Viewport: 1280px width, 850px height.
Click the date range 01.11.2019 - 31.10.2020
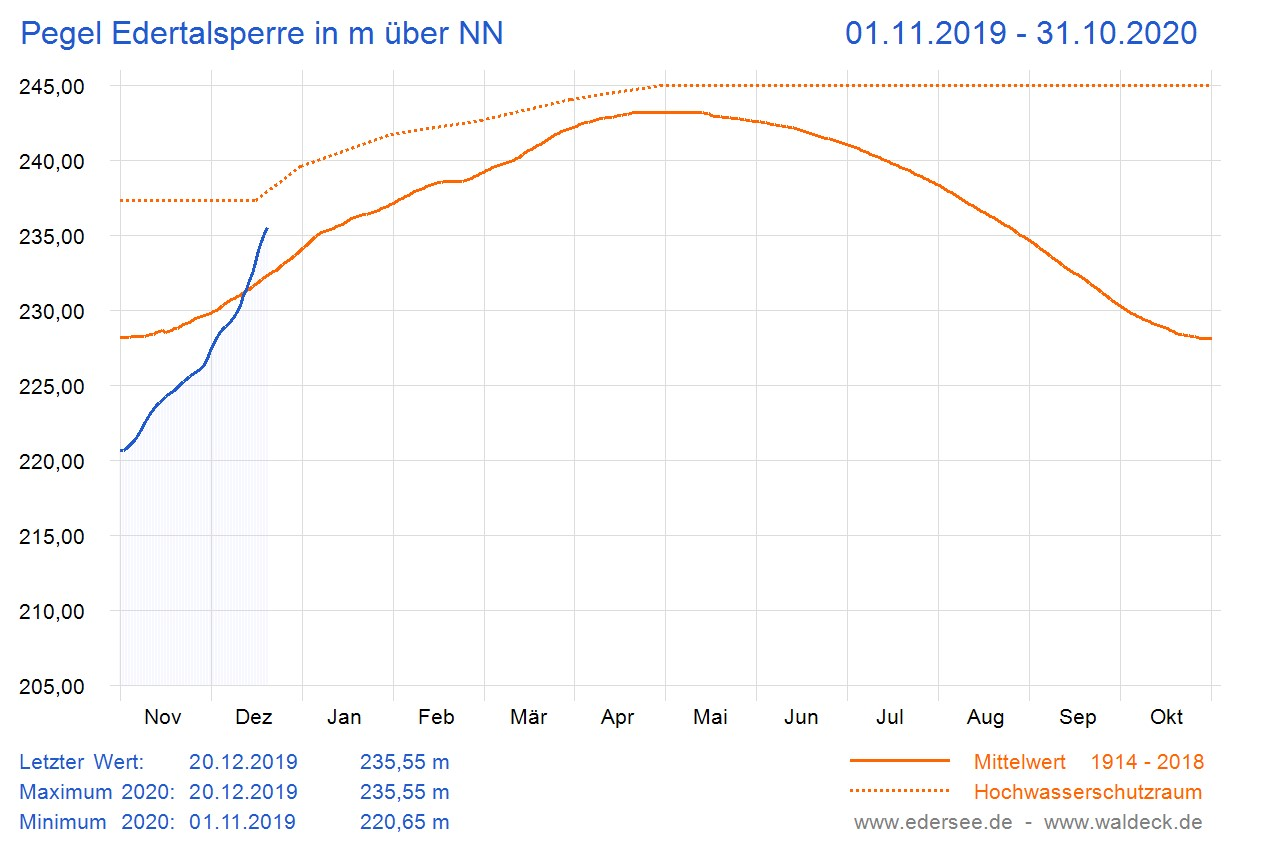coord(1021,33)
